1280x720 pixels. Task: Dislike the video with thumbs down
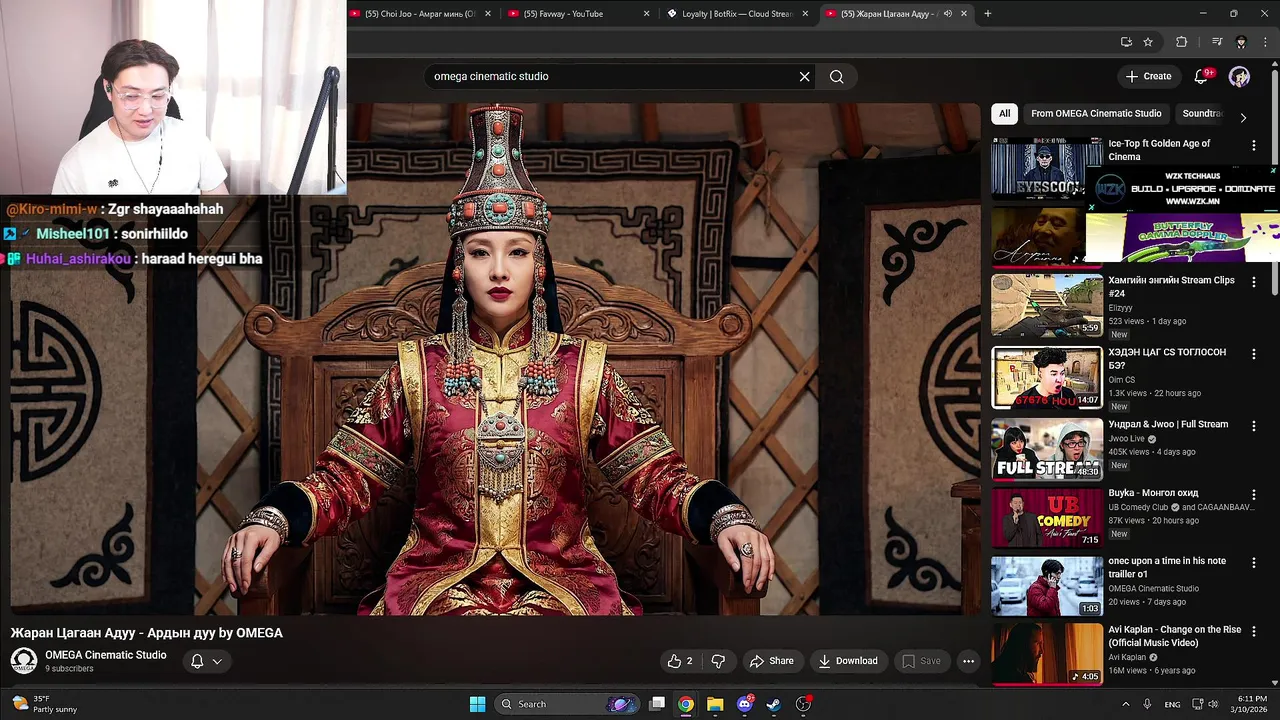718,661
